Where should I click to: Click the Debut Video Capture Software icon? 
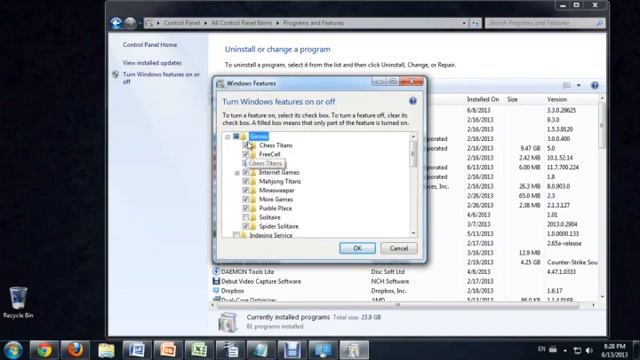click(216, 281)
